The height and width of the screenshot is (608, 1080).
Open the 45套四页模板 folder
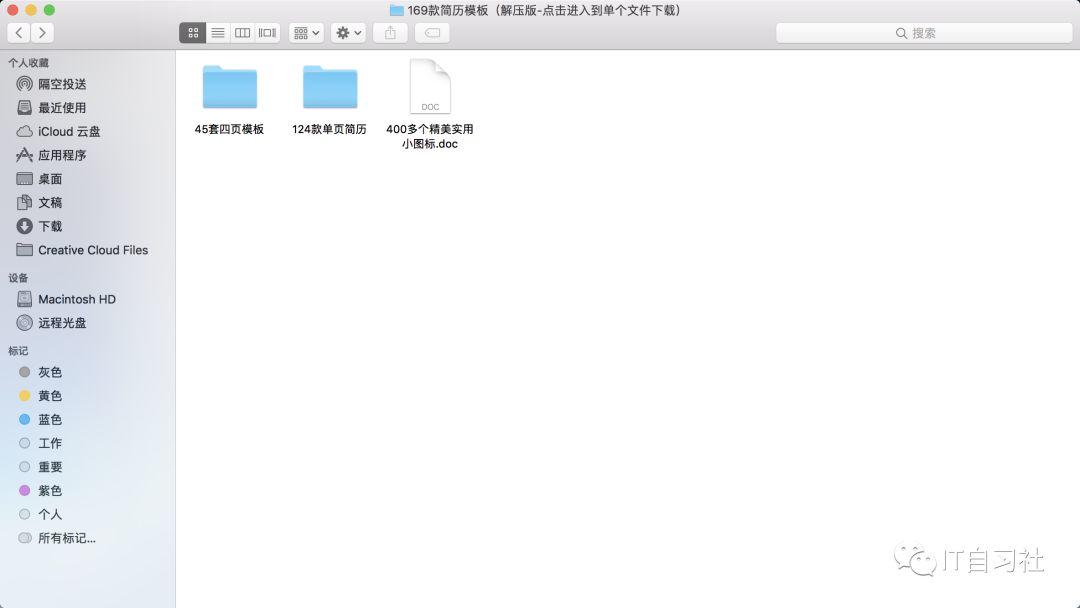[229, 86]
